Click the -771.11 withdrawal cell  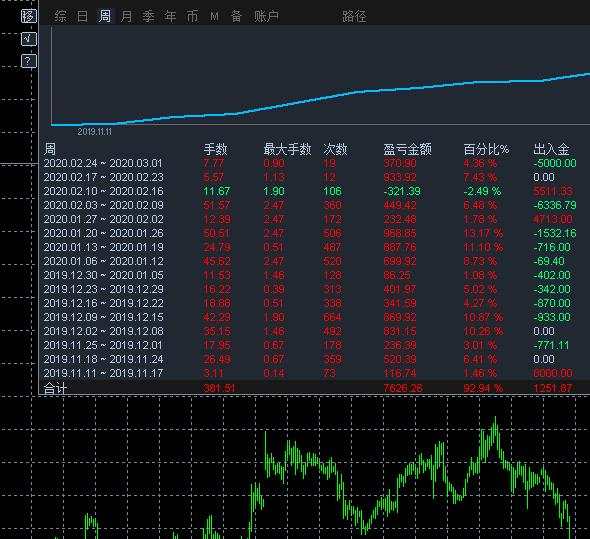[x=552, y=345]
